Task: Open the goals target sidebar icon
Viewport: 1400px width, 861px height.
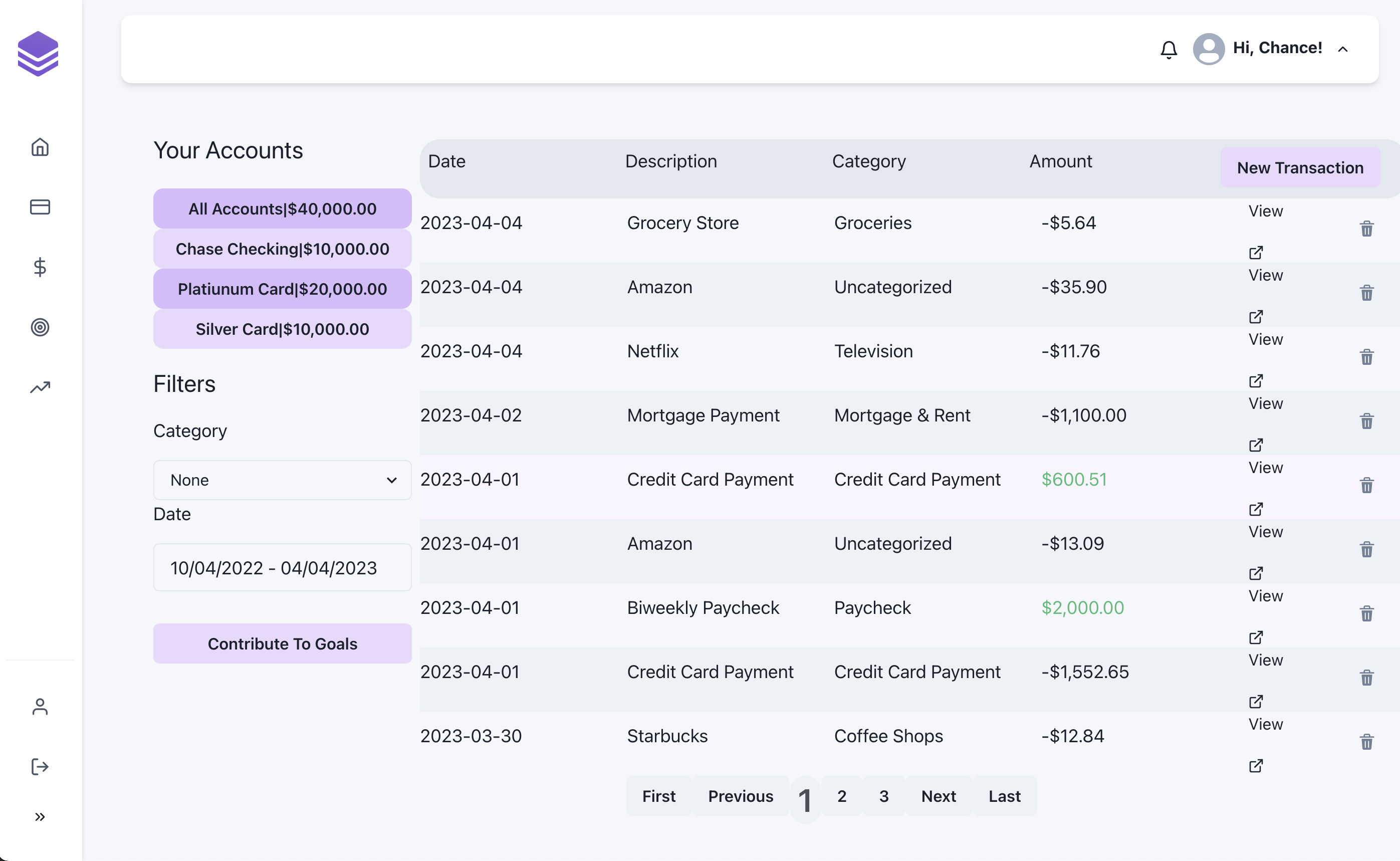Action: click(x=40, y=327)
